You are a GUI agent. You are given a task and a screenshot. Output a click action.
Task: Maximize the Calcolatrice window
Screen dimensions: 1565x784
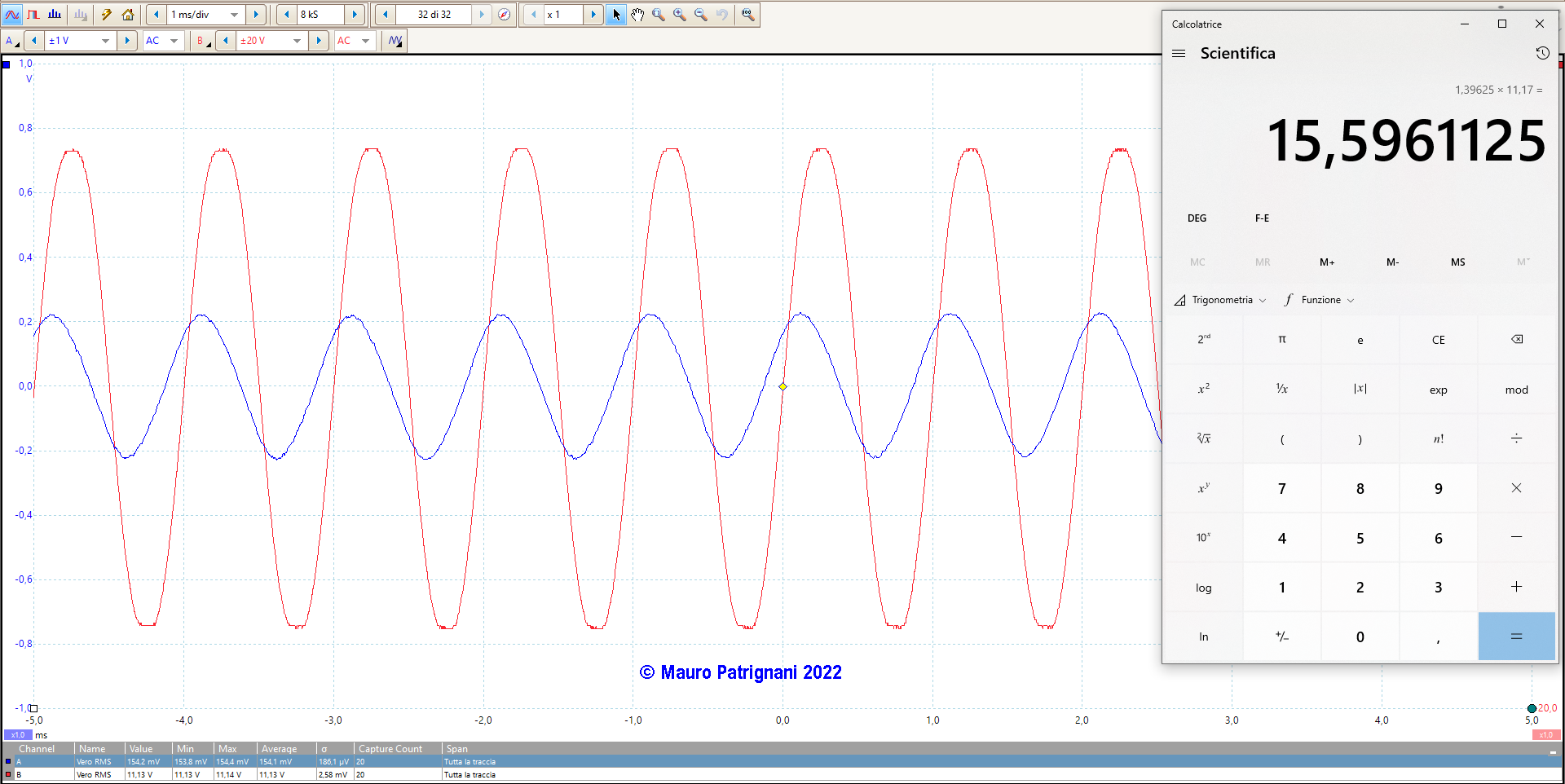pyautogui.click(x=1501, y=24)
